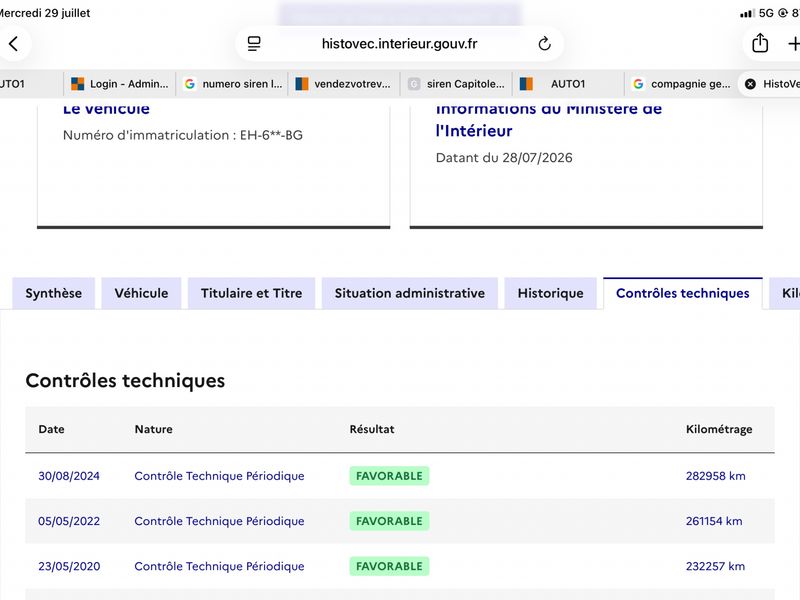Click Contrôle Technique Périodique in 05/05/2022 row

[x=219, y=521]
